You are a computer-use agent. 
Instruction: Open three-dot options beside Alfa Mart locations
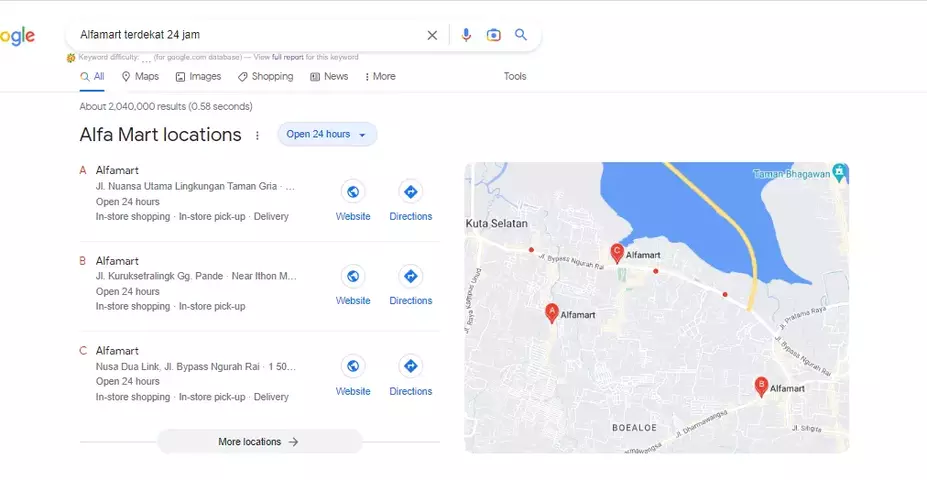[x=257, y=135]
